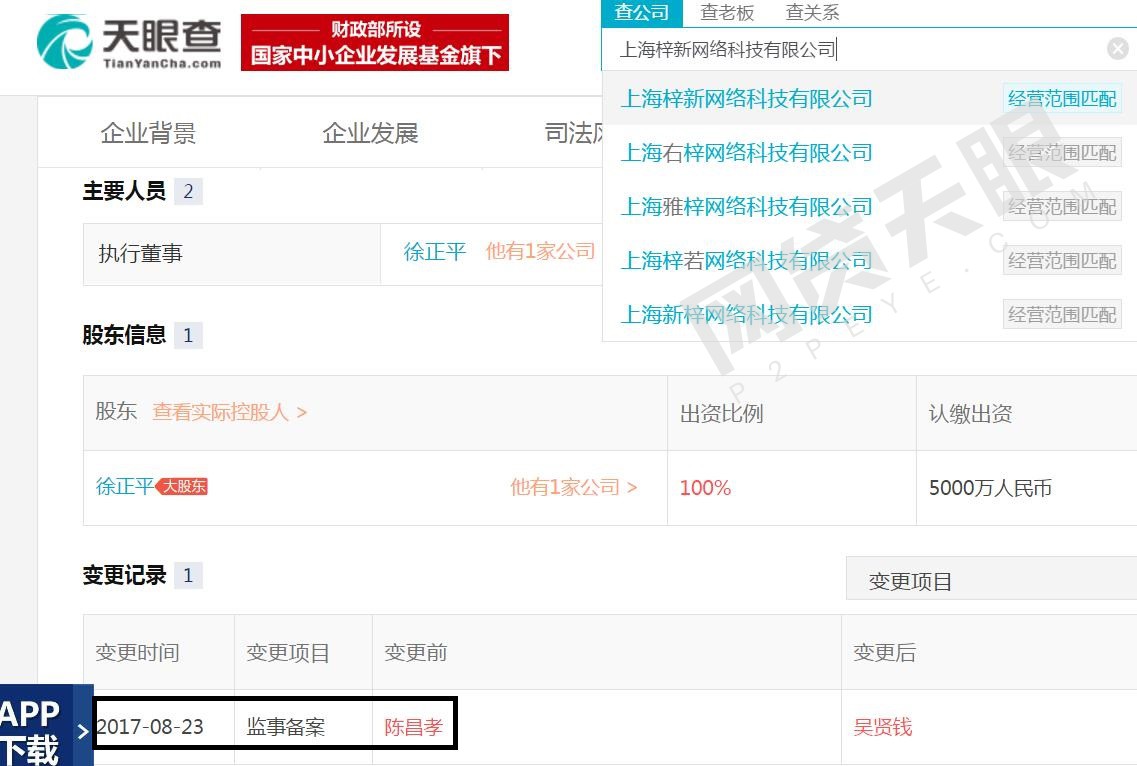Switch to the 查关系 tab
The height and width of the screenshot is (766, 1137).
coord(812,12)
